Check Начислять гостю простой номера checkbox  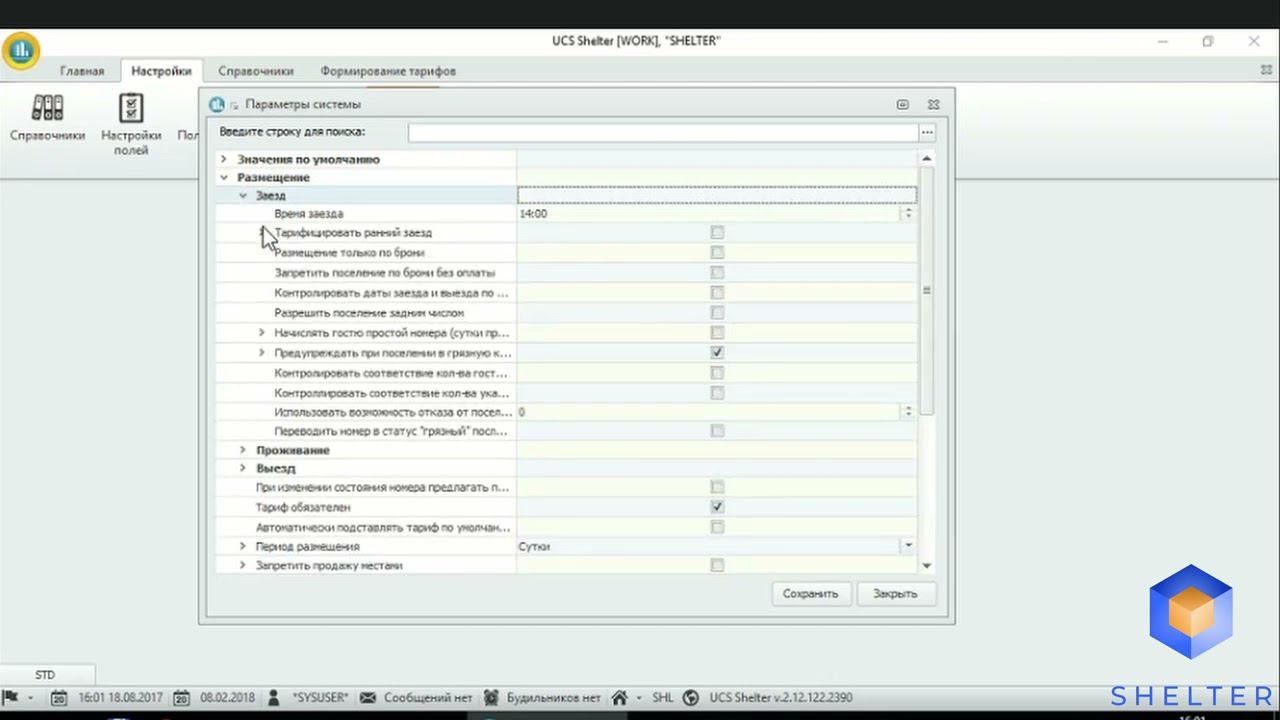(717, 332)
